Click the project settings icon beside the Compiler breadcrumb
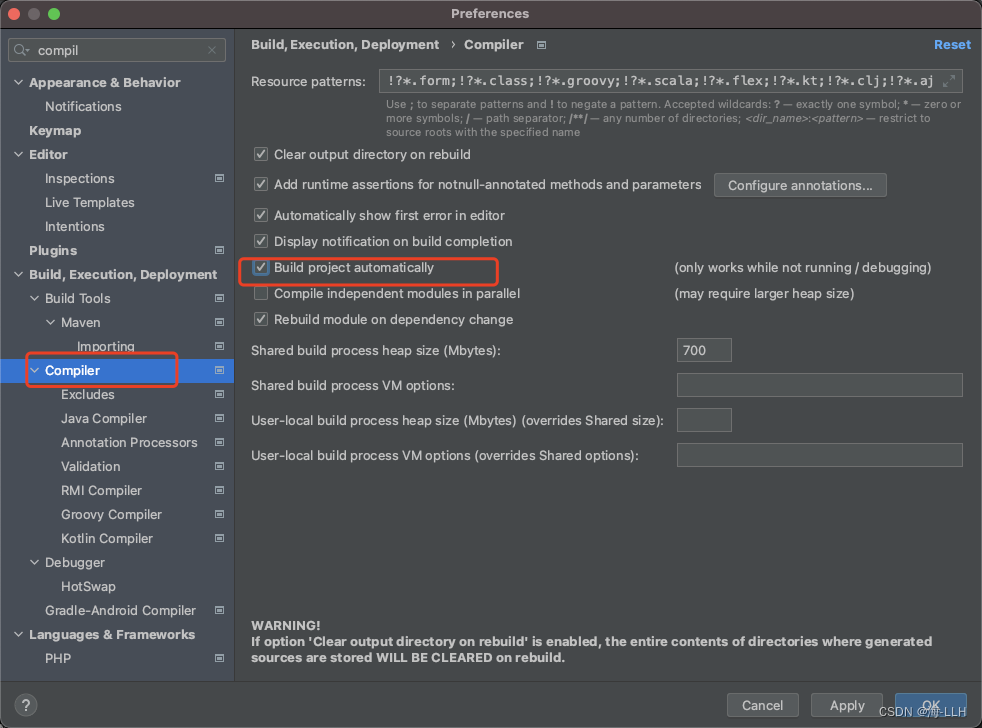Screen dimensions: 982x728 click(x=542, y=45)
